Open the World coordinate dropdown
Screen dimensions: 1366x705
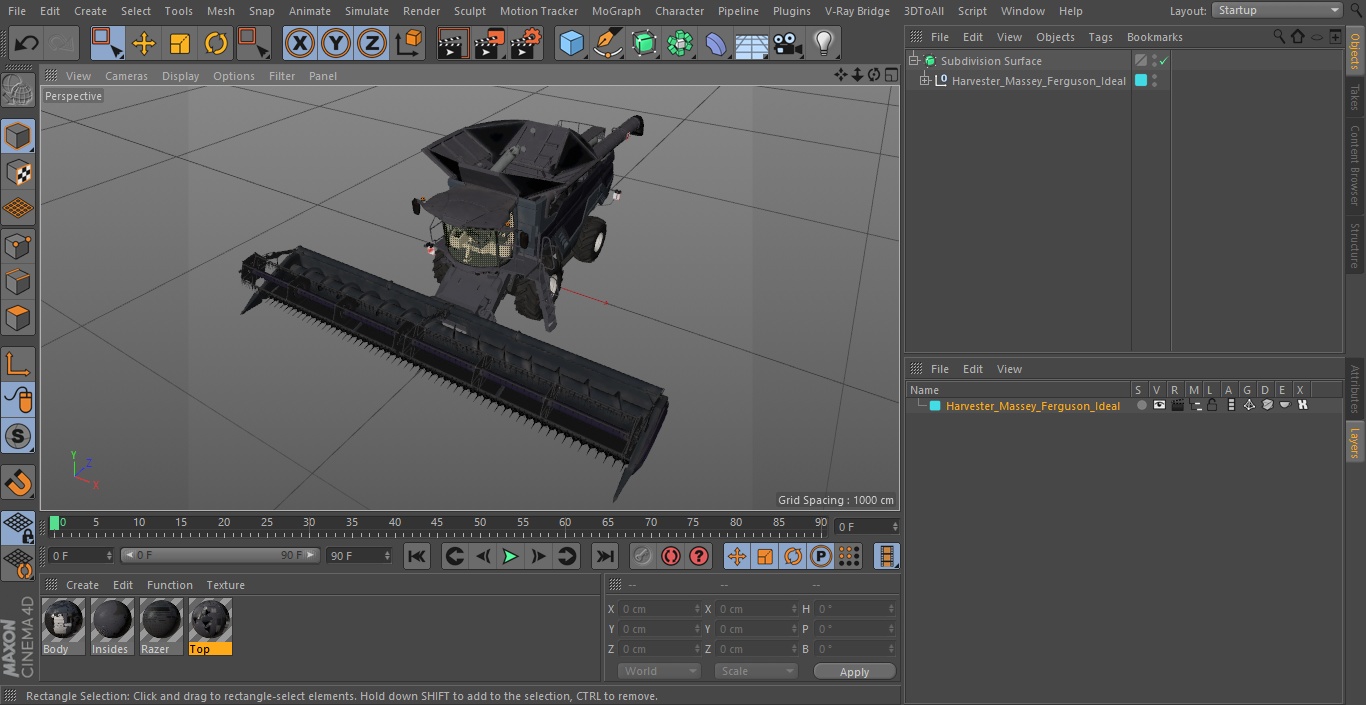(659, 671)
